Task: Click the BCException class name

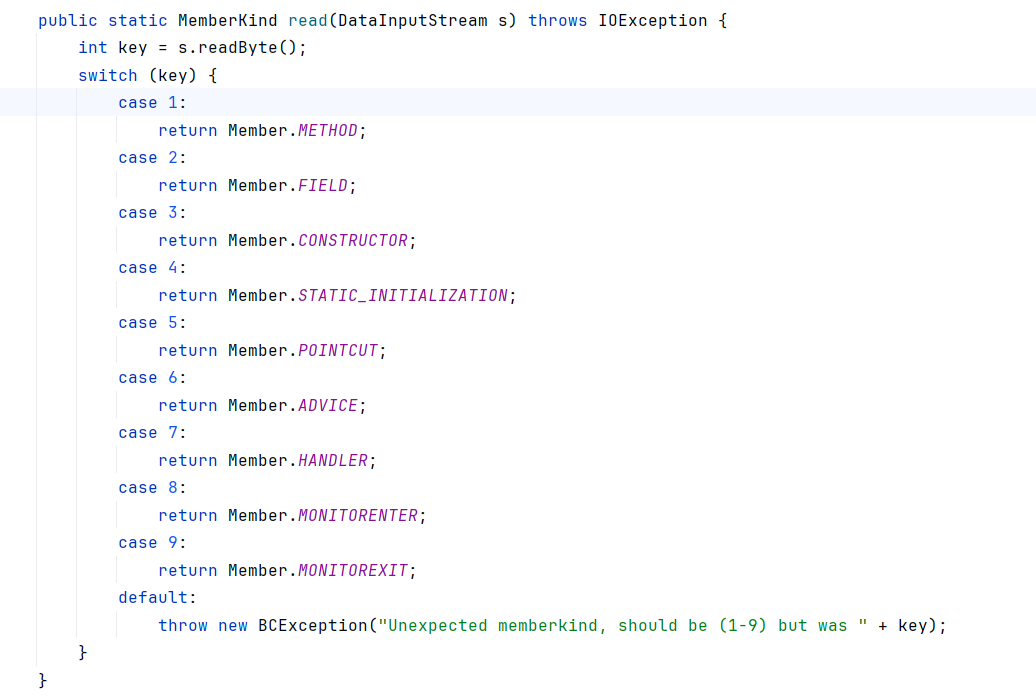Action: [312, 626]
